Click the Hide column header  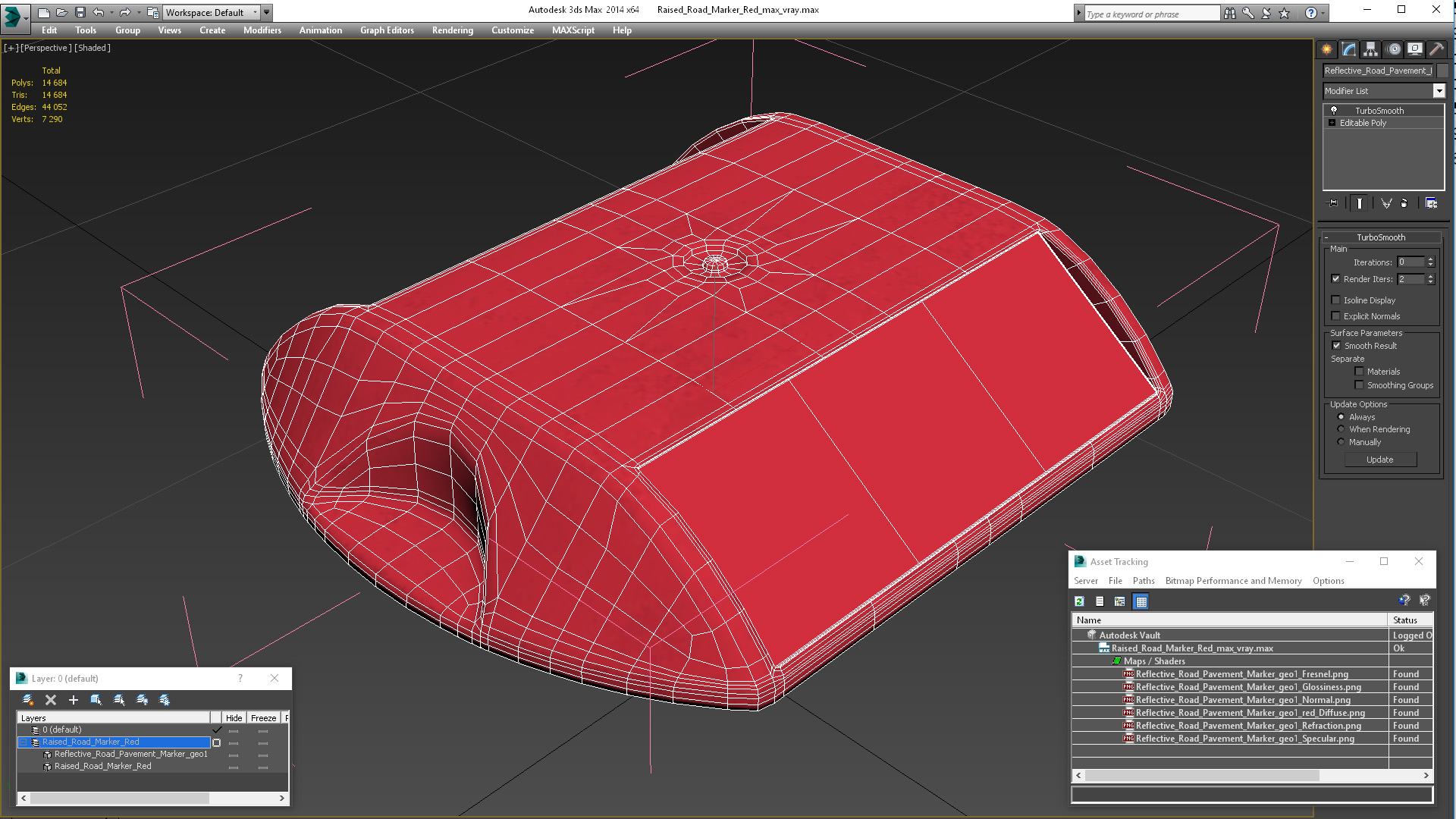(234, 717)
